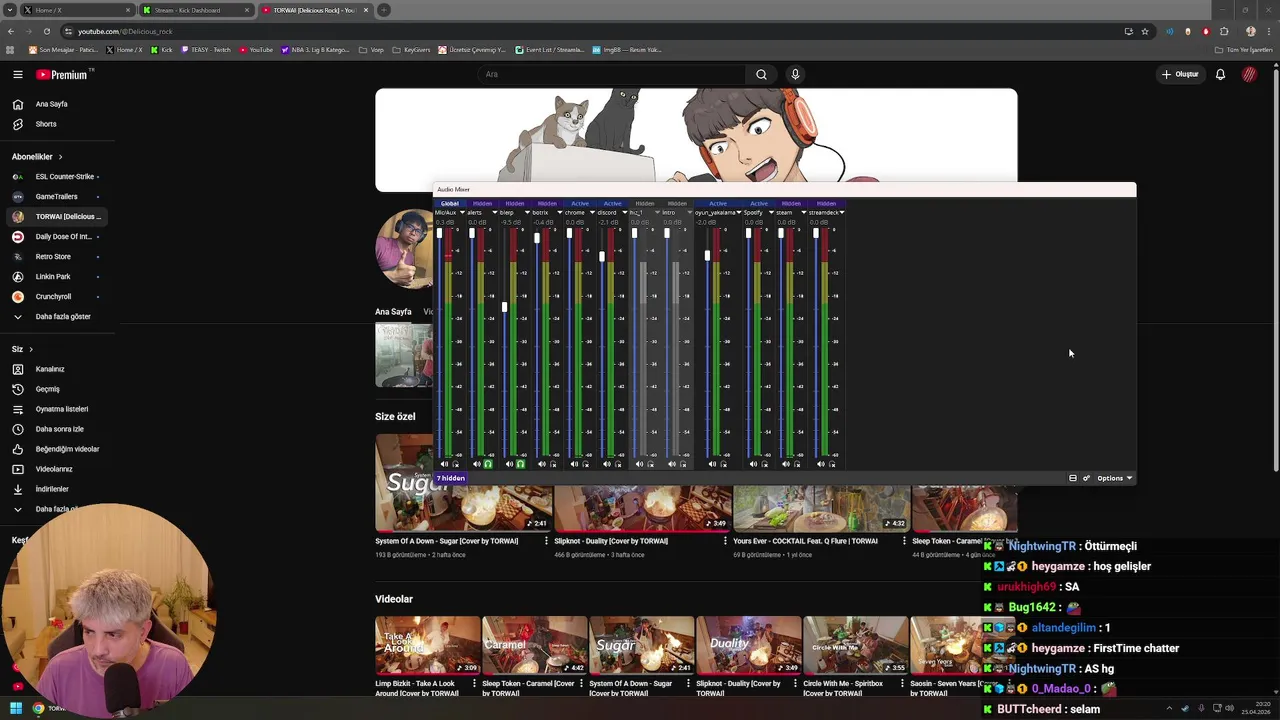Start voice search with microphone icon

click(795, 74)
